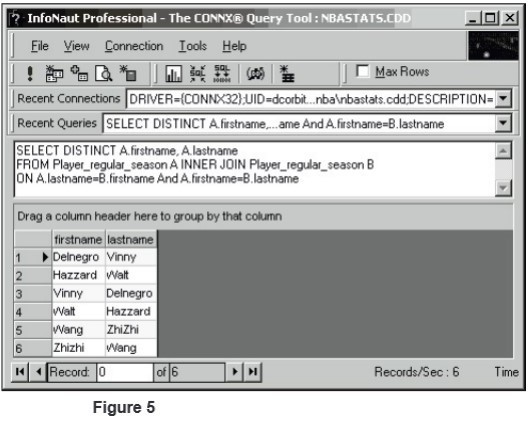Click the query editor scroll down arrow

(503, 188)
